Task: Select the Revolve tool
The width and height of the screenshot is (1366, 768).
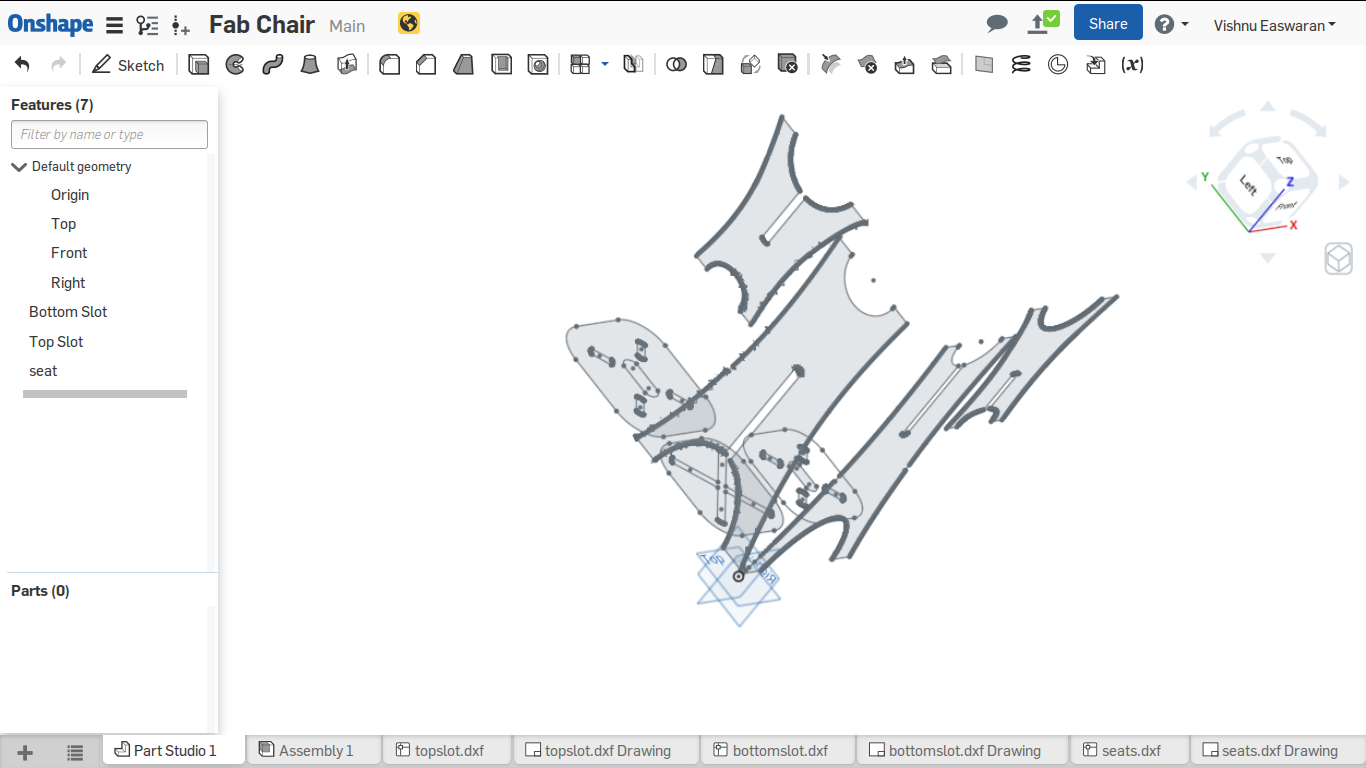Action: coord(235,65)
